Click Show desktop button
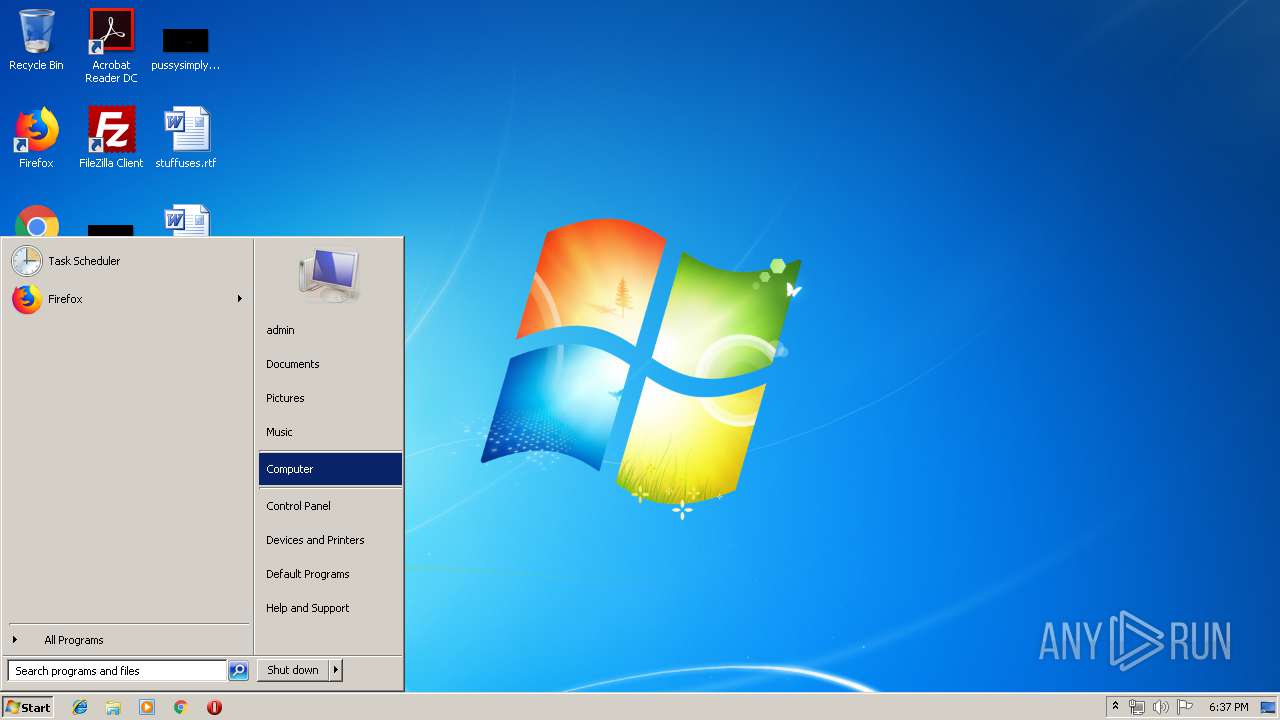The width and height of the screenshot is (1280, 720). point(1268,707)
